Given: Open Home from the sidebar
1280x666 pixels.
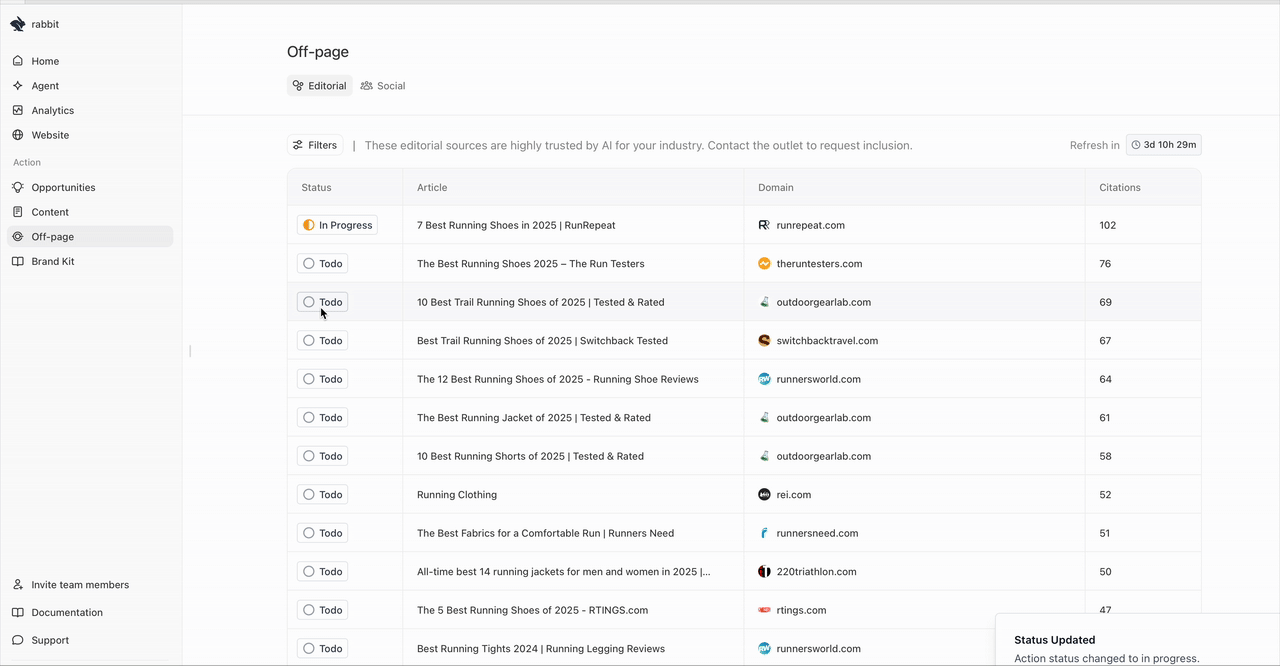Looking at the screenshot, I should (45, 61).
